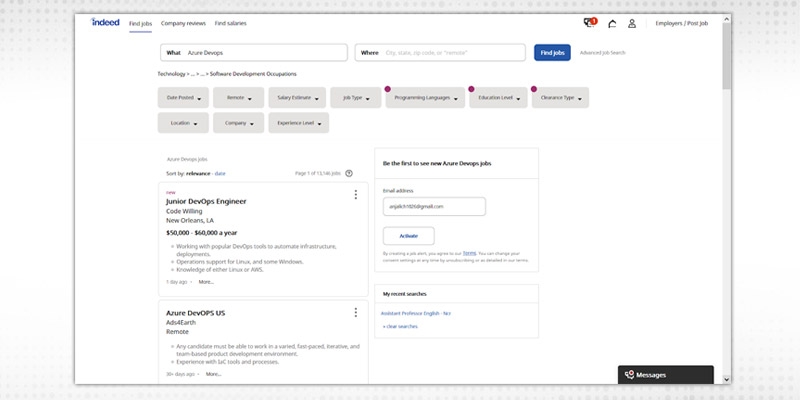Expand the Date Posted filter
Screen dimensions: 800x400
[x=185, y=98]
